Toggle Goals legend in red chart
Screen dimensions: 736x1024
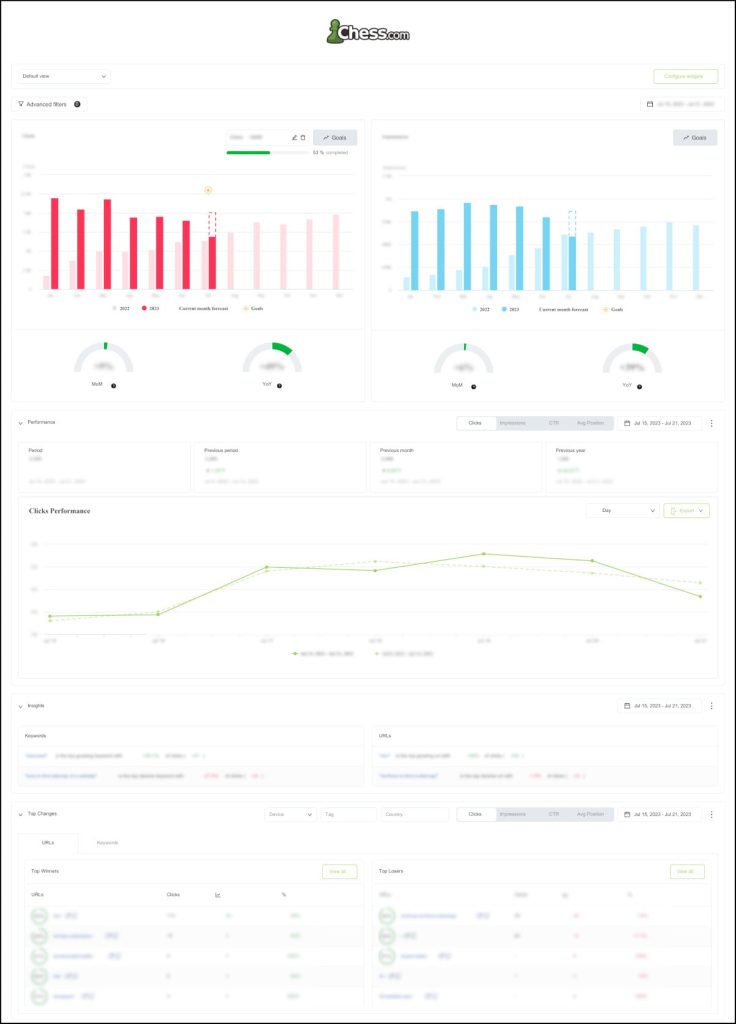(x=253, y=308)
